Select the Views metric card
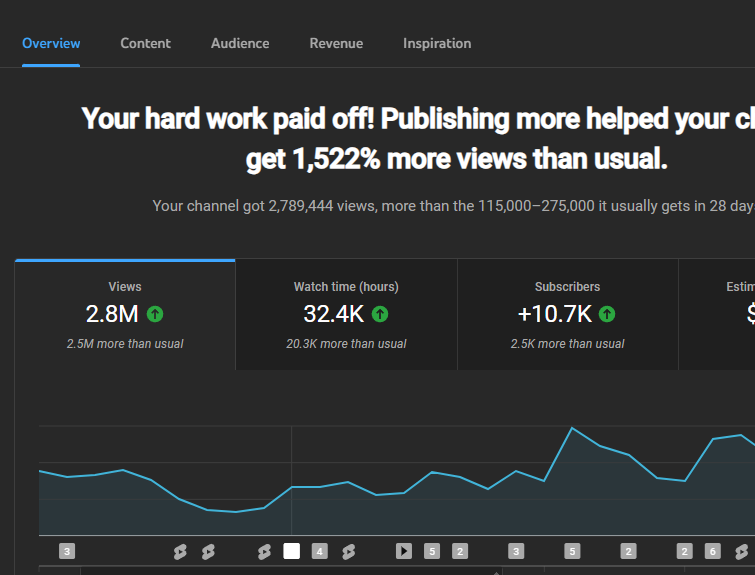Viewport: 755px width, 575px height. [x=125, y=315]
